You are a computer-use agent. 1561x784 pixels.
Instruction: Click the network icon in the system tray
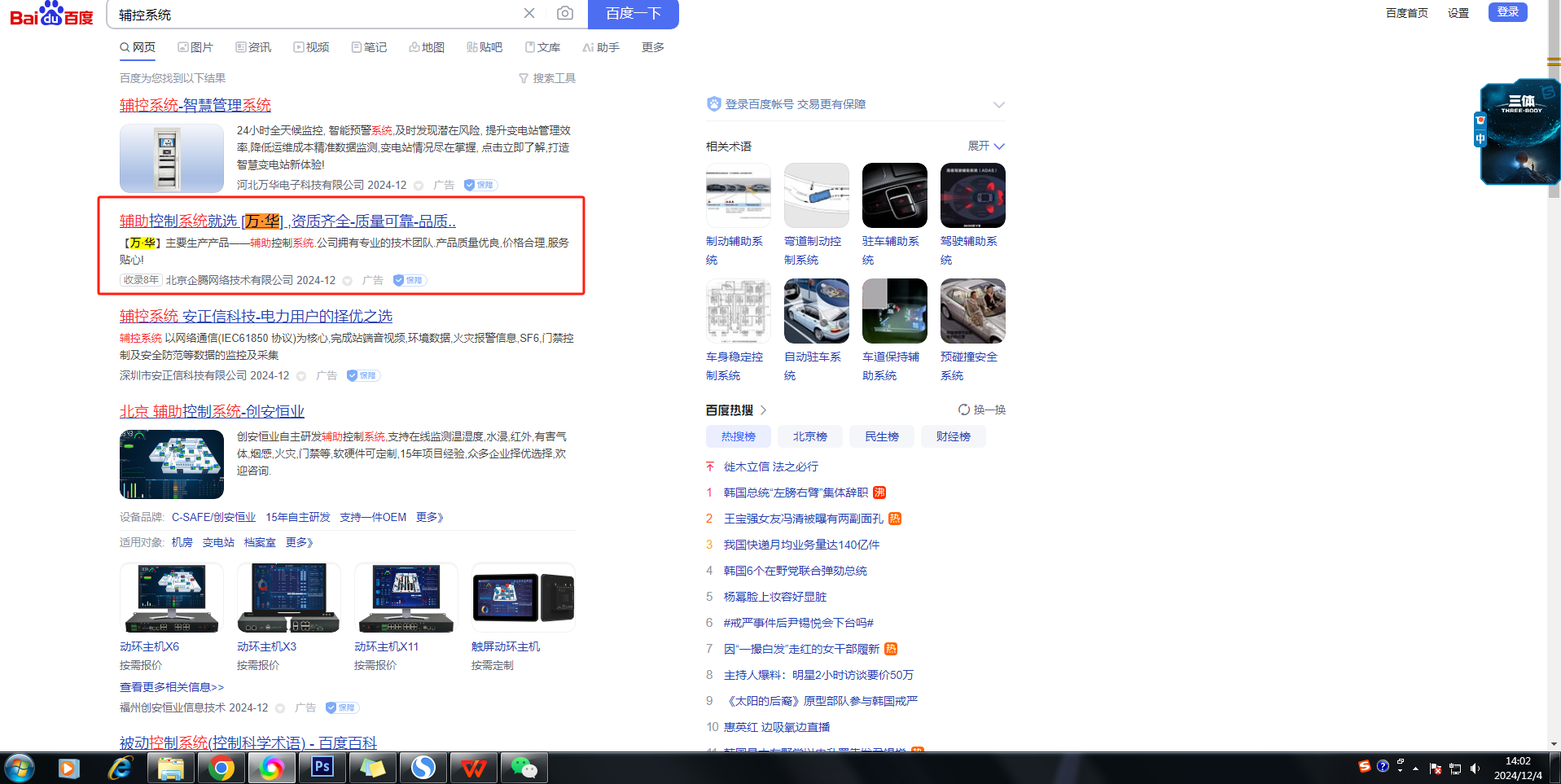point(1455,768)
